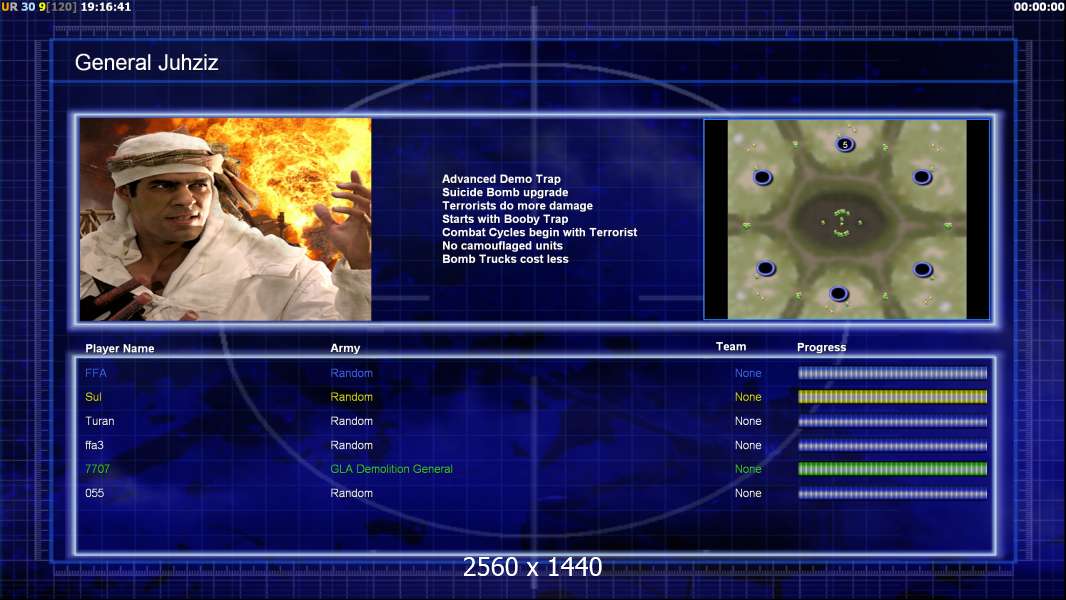This screenshot has width=1066, height=600.
Task: Click the Army column header
Action: (345, 349)
